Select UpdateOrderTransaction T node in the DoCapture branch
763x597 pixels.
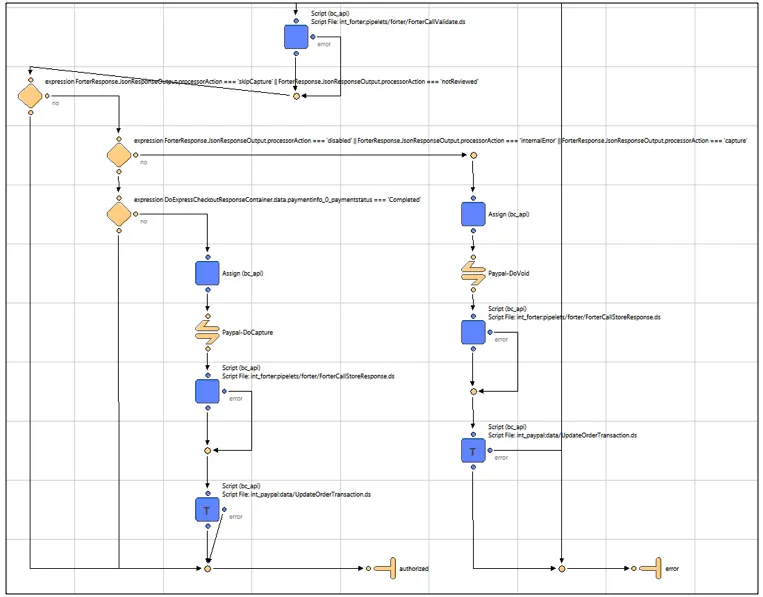point(207,509)
